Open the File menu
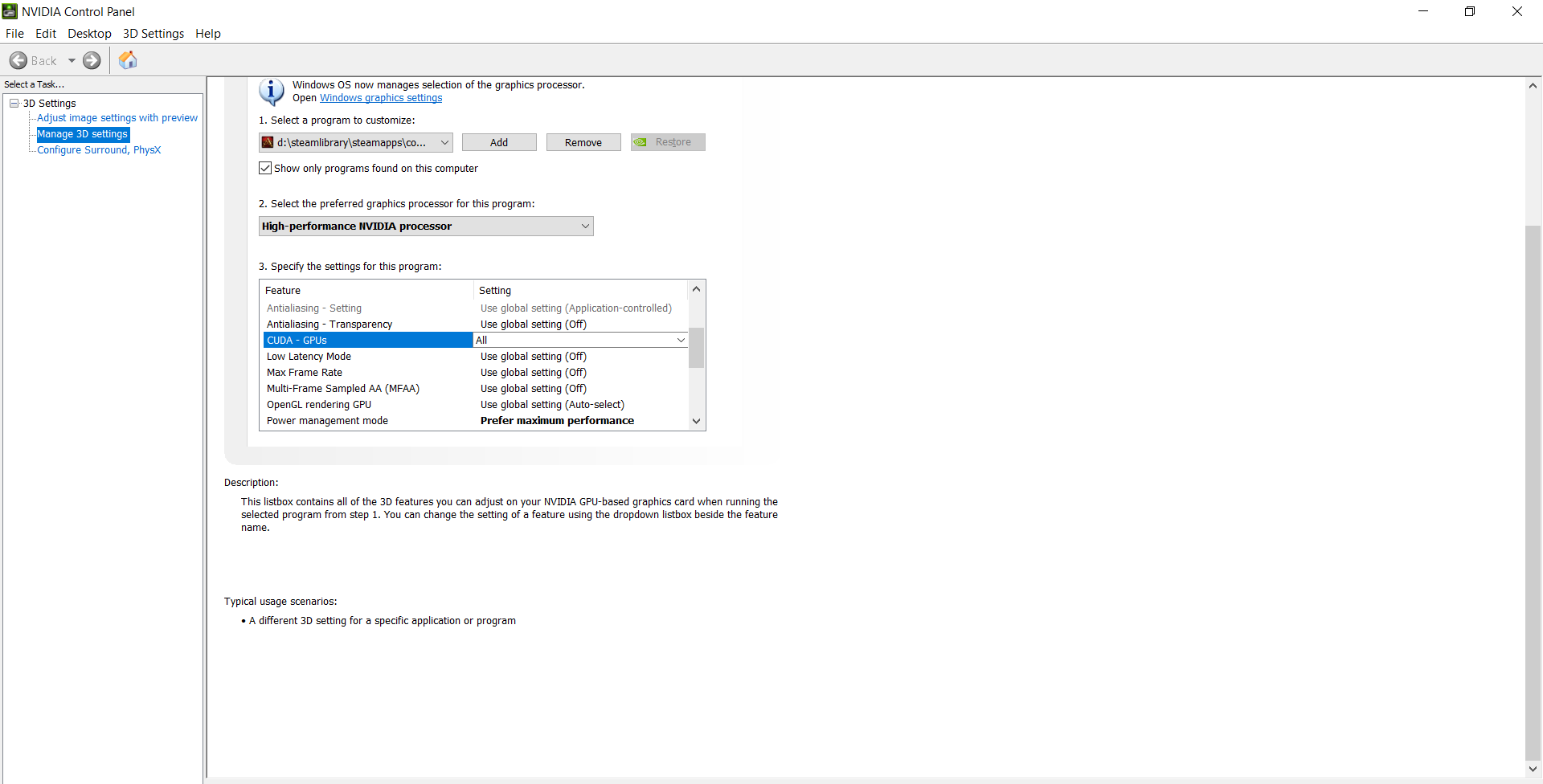 (x=14, y=34)
